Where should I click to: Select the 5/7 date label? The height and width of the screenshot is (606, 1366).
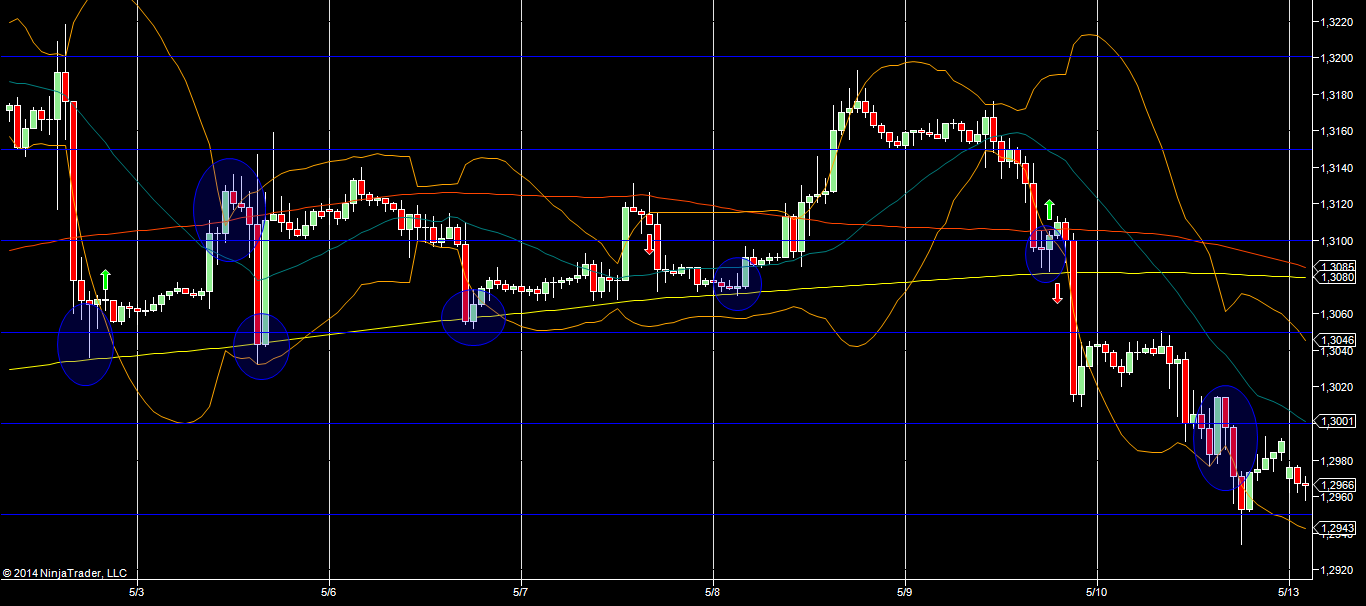[x=521, y=593]
